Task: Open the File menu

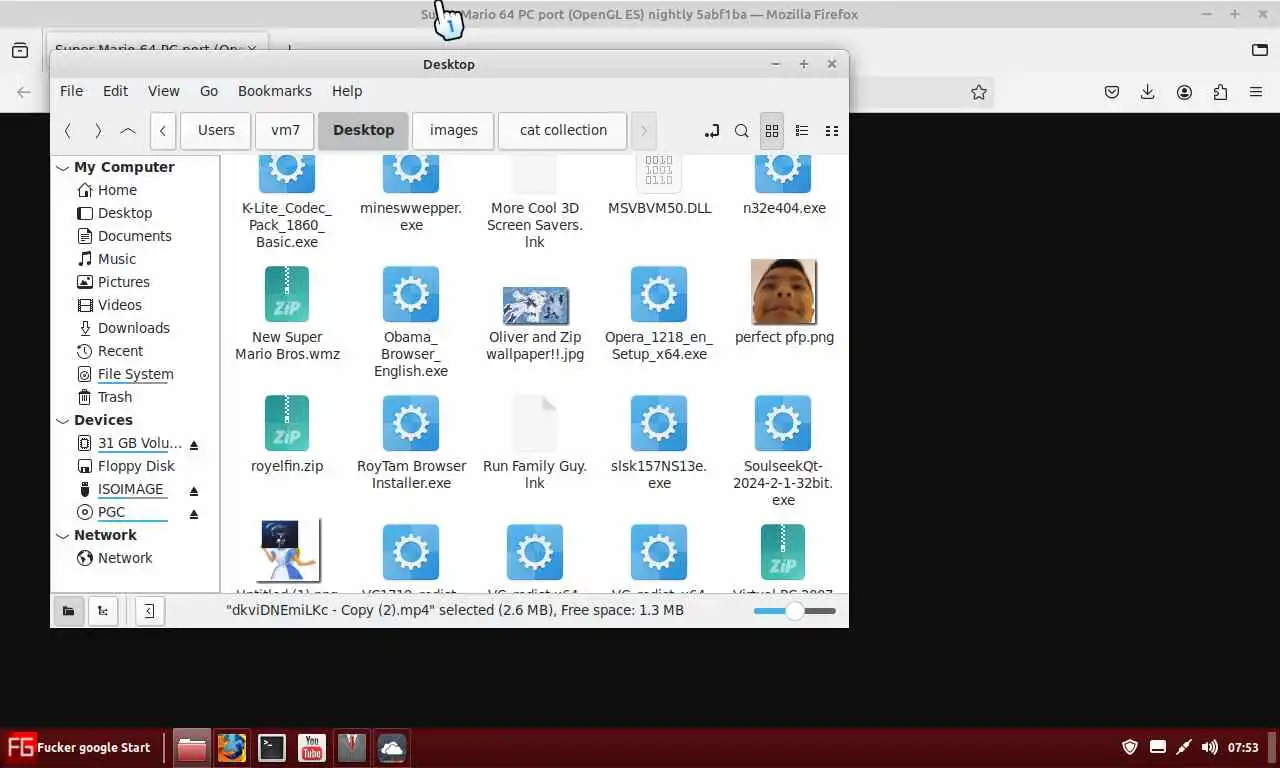Action: (71, 91)
